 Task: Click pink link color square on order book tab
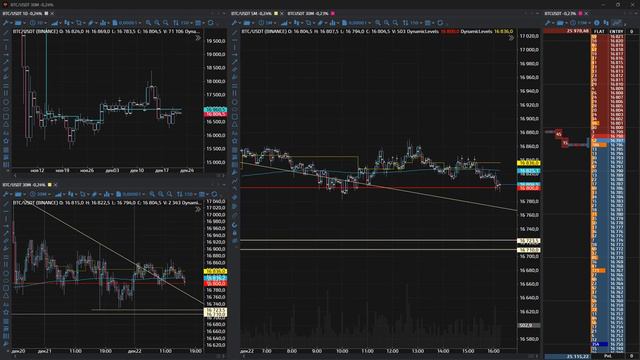tap(580, 13)
